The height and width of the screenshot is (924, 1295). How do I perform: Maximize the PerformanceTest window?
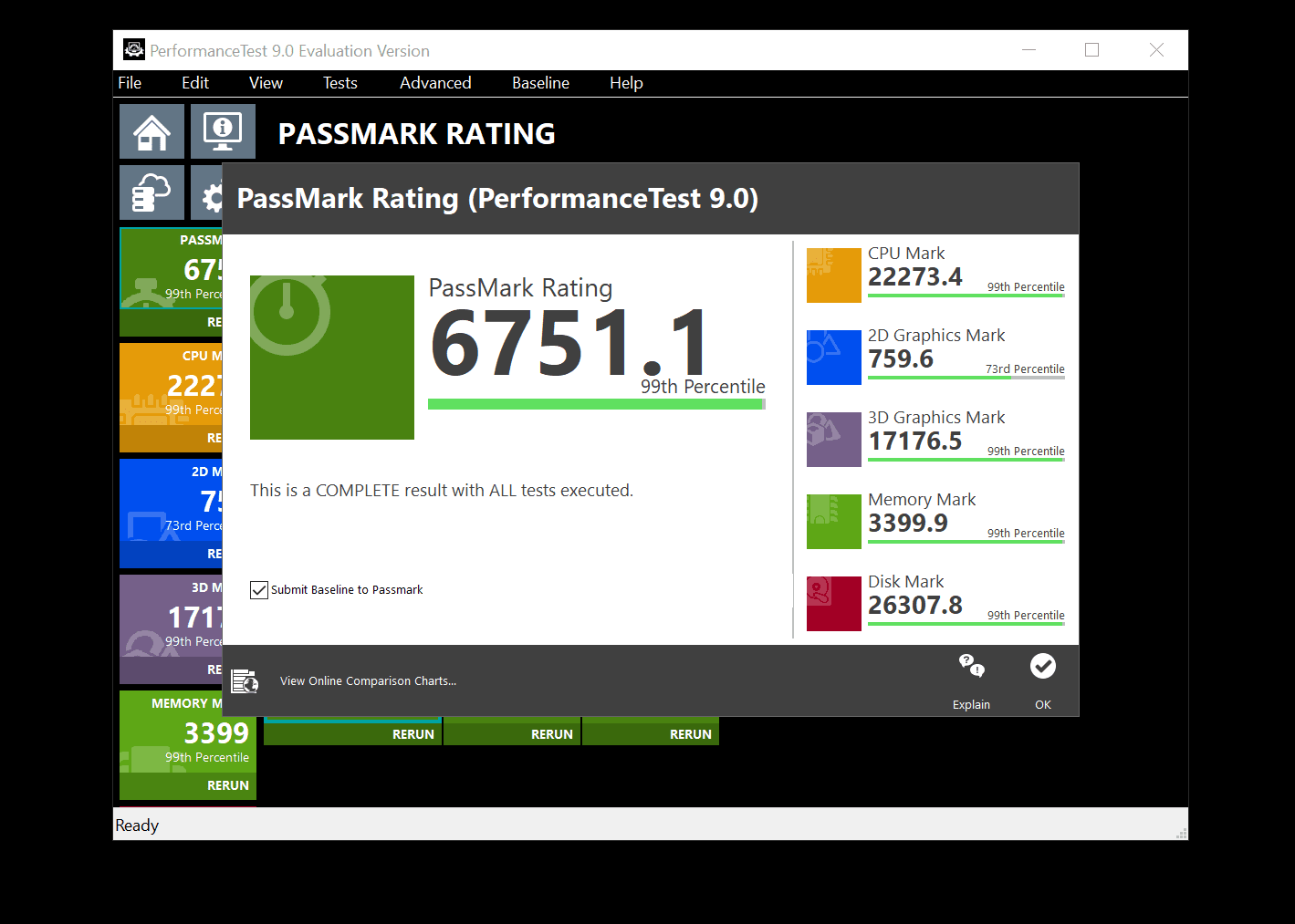click(x=1091, y=50)
